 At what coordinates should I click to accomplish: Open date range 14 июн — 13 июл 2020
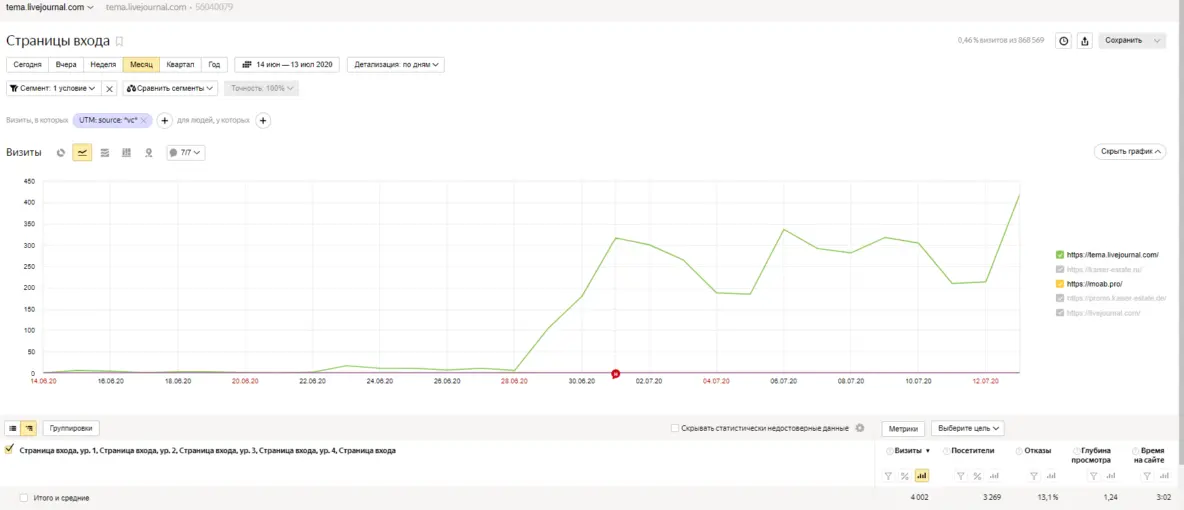287,65
